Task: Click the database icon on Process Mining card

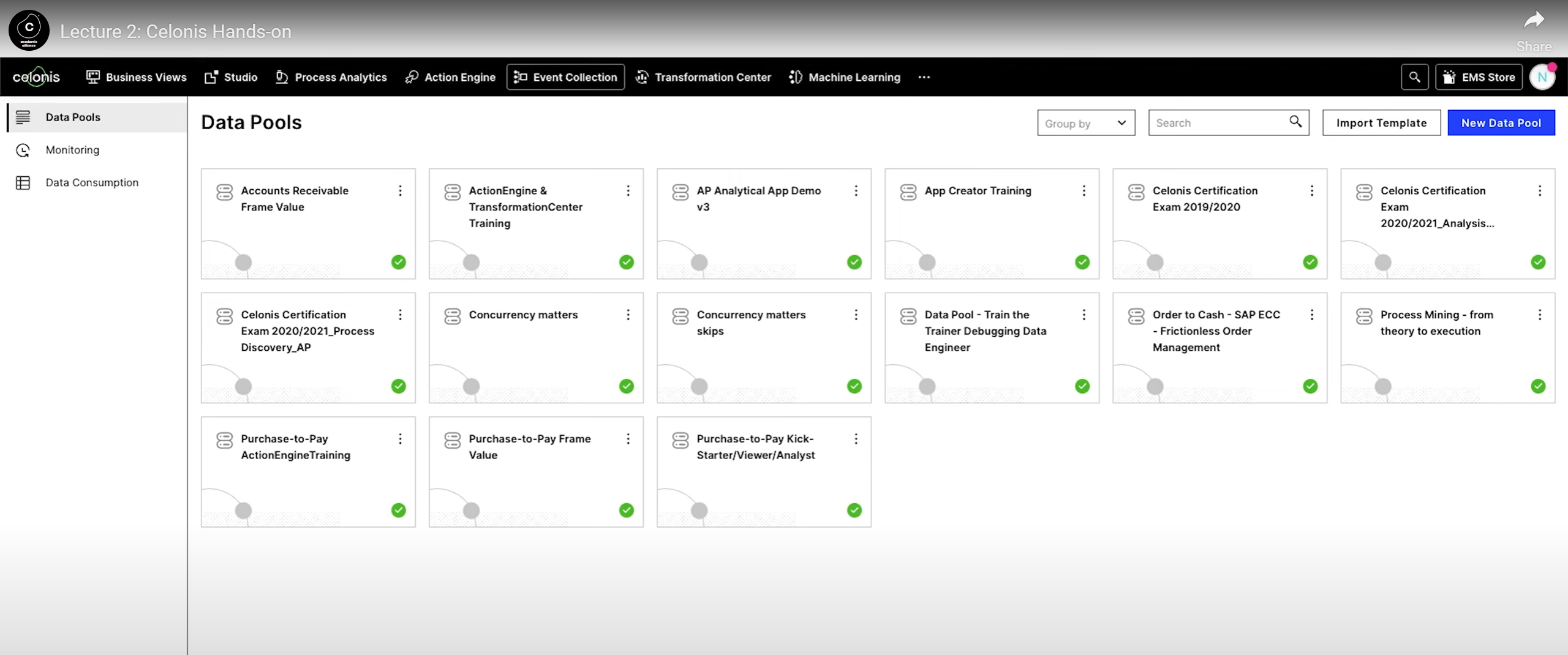Action: pos(1364,316)
